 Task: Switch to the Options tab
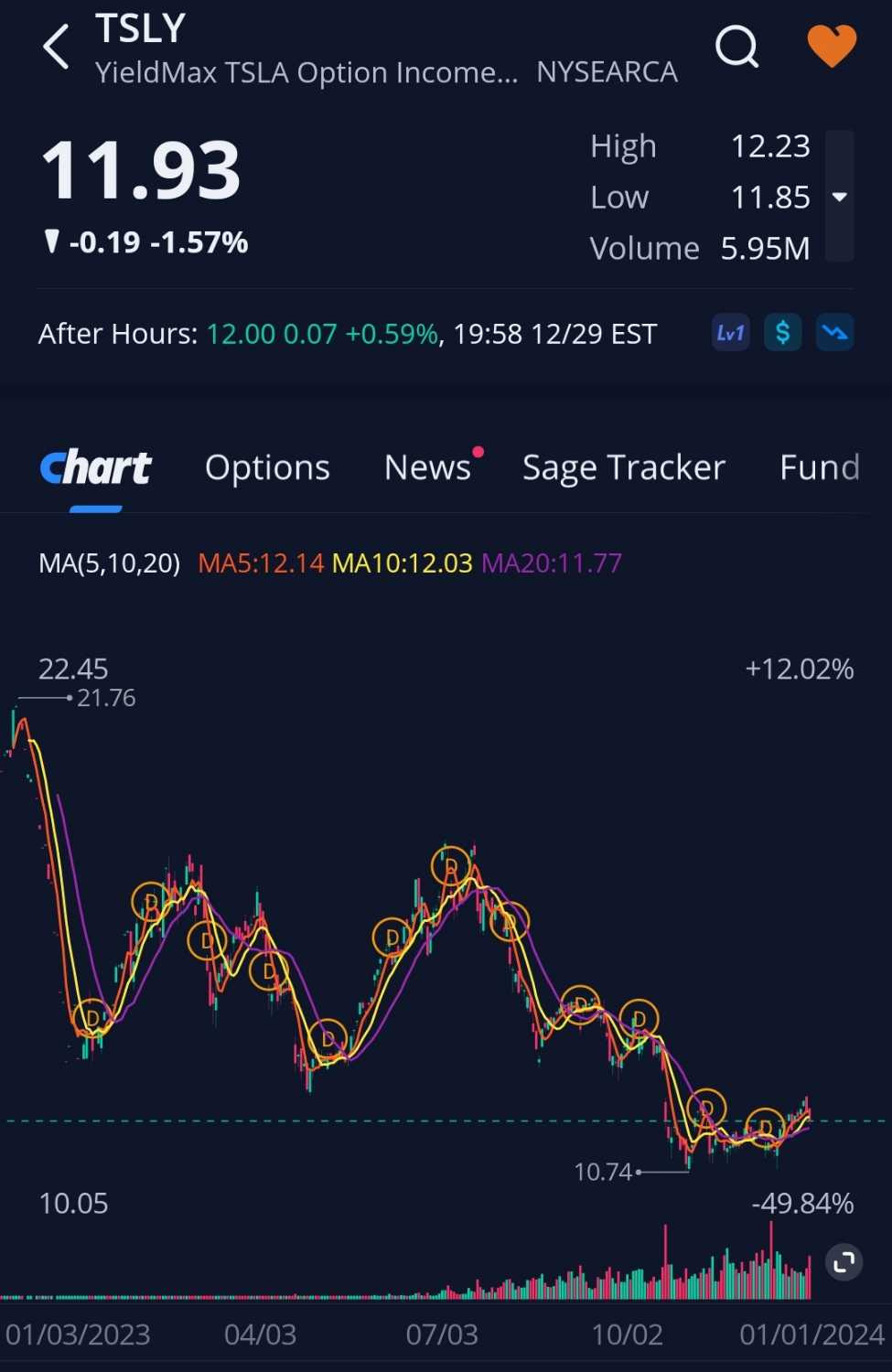tap(267, 467)
